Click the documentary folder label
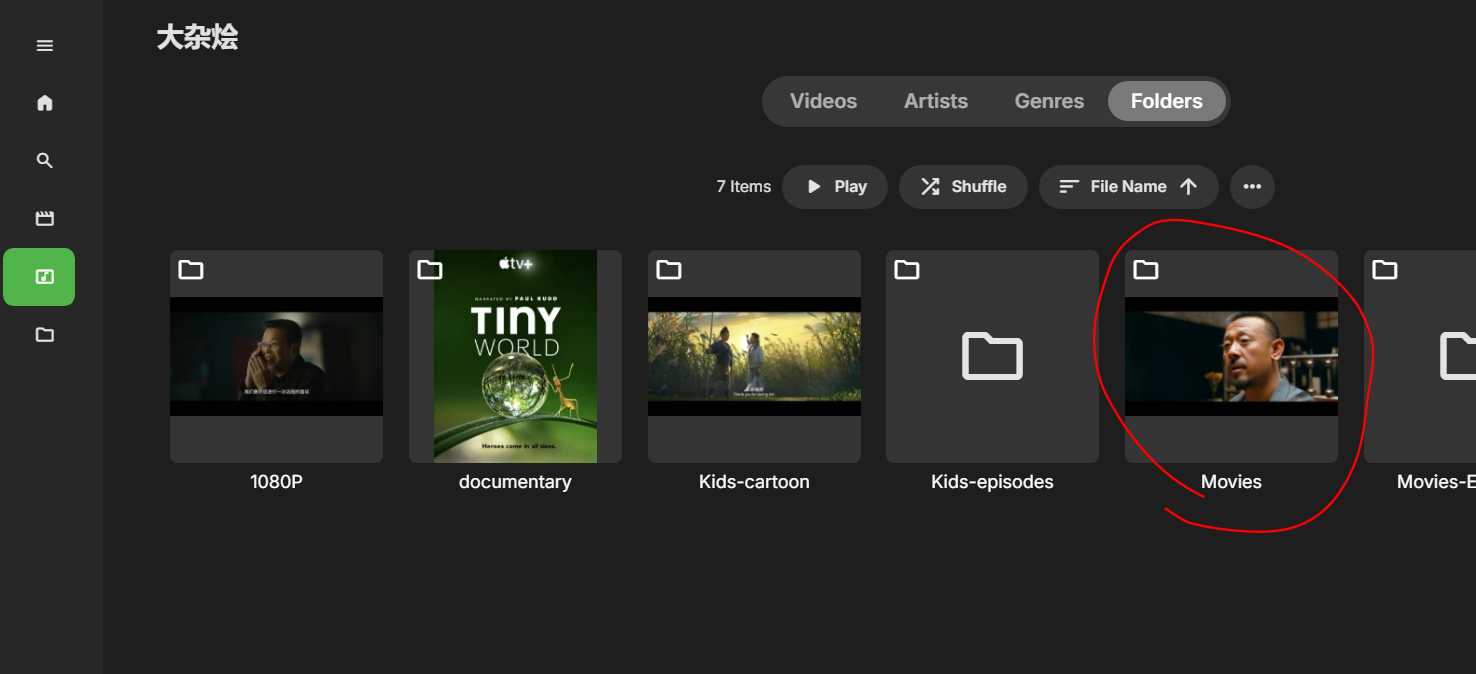This screenshot has width=1476, height=674. pyautogui.click(x=515, y=482)
